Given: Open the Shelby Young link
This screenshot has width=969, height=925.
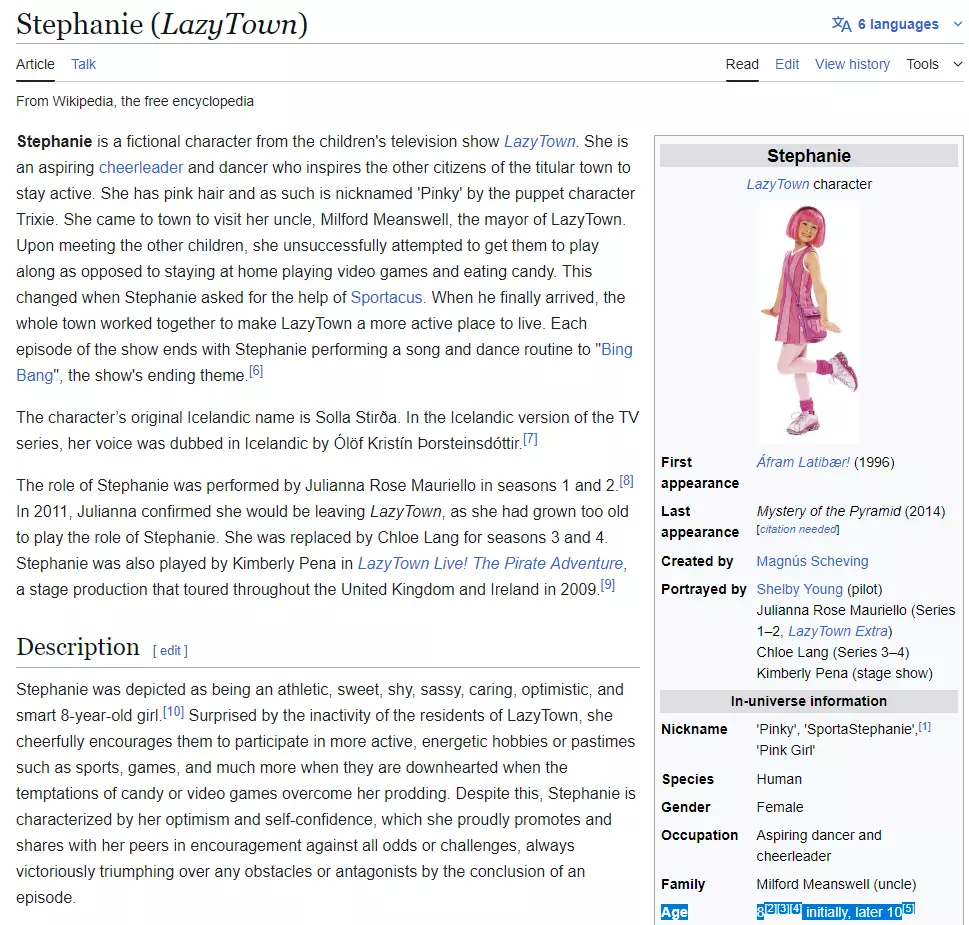Looking at the screenshot, I should [799, 589].
